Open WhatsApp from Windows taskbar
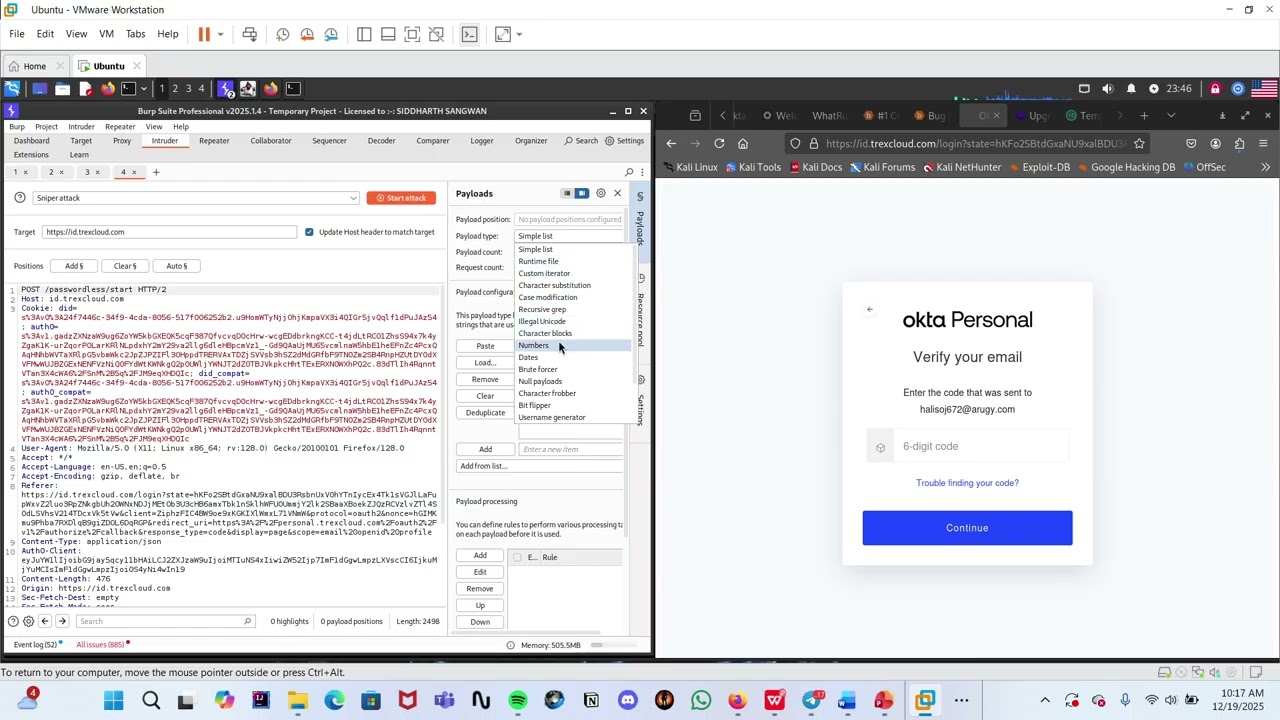 click(x=701, y=701)
